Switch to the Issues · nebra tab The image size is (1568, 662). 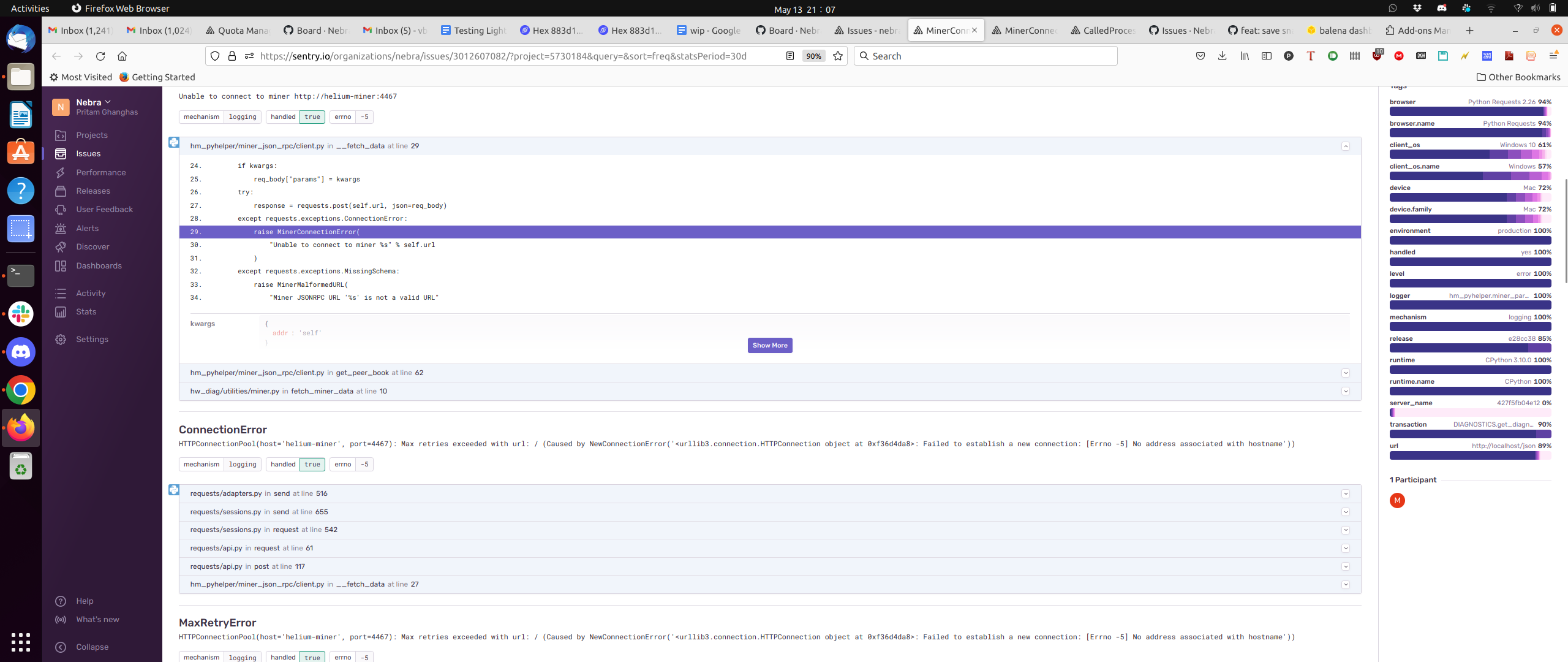[866, 30]
